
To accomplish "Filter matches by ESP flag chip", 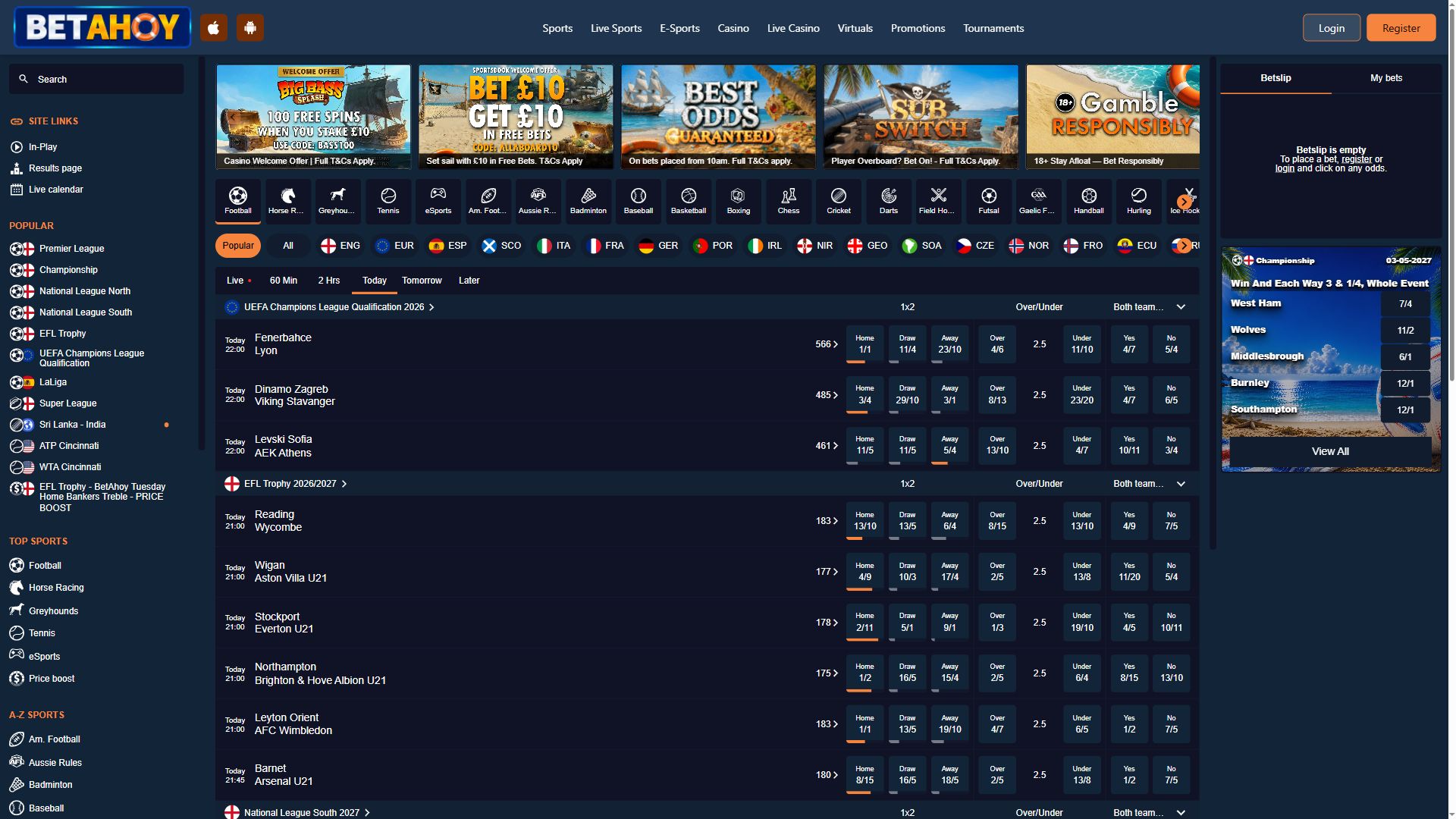I will pyautogui.click(x=447, y=246).
